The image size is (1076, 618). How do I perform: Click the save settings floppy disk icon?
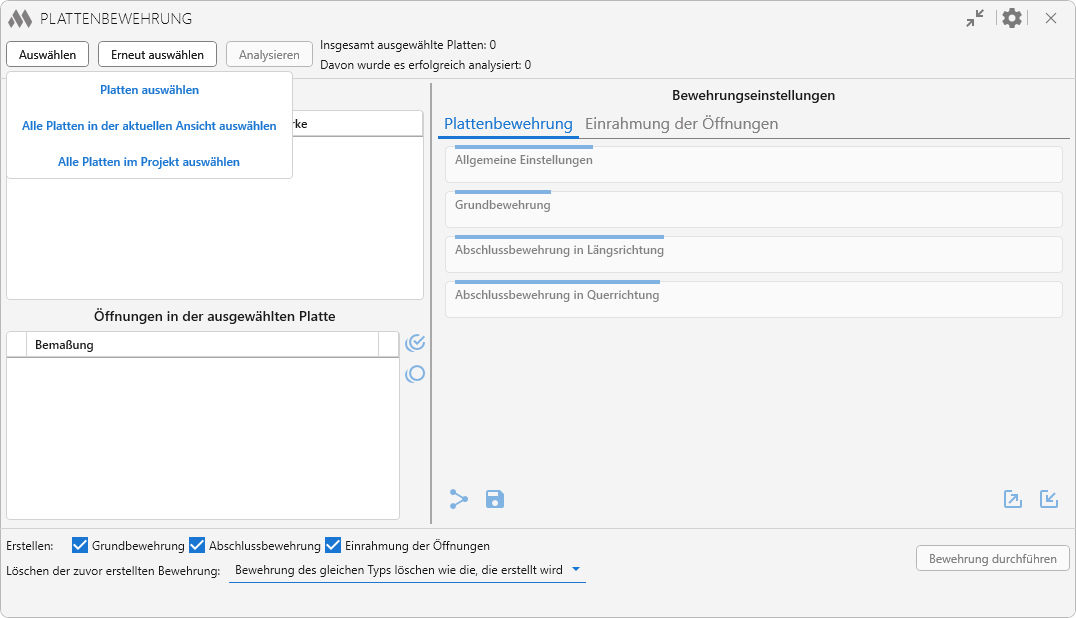tap(495, 499)
